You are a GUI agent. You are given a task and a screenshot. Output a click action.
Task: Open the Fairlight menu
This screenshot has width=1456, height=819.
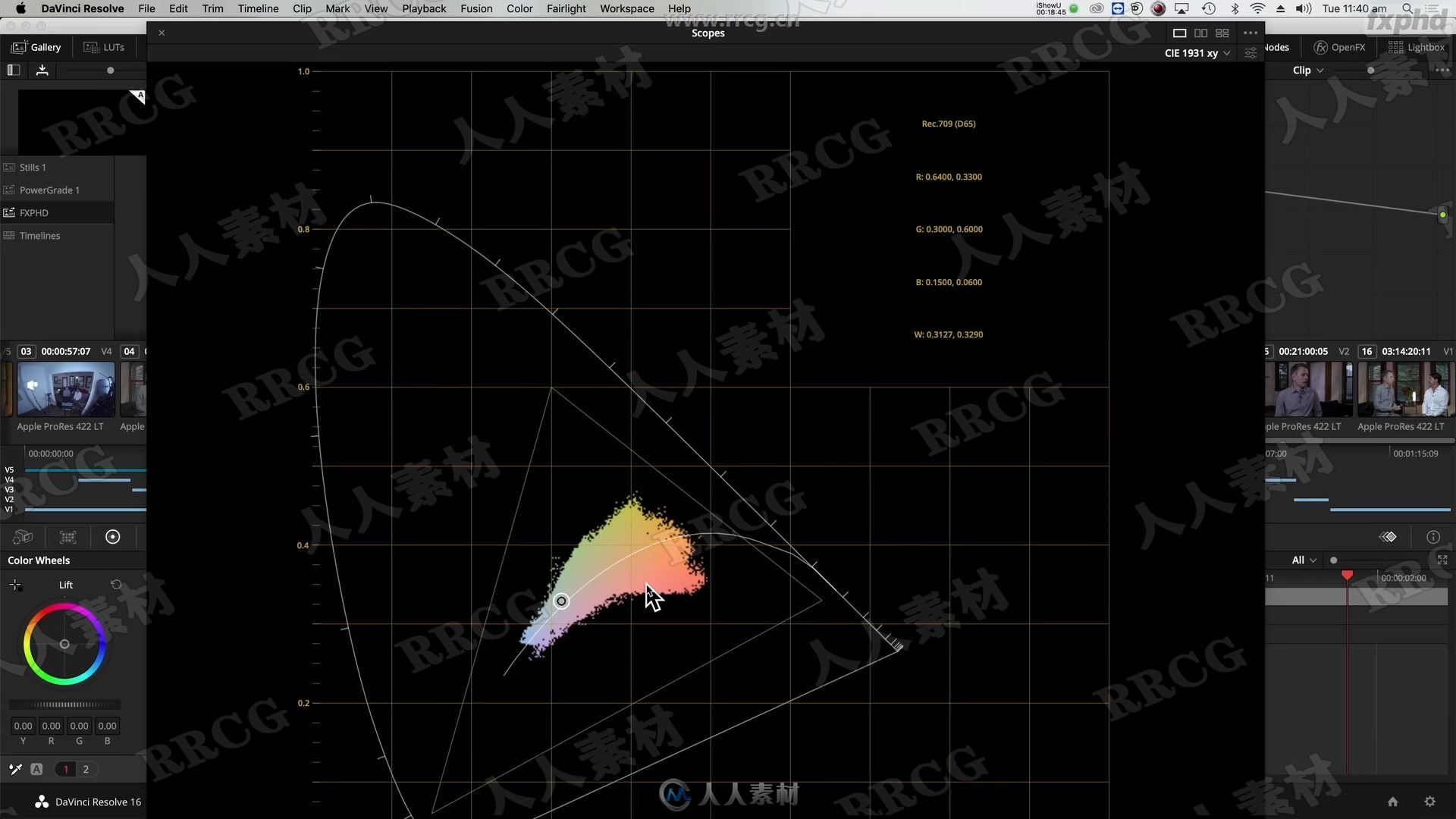(x=566, y=8)
